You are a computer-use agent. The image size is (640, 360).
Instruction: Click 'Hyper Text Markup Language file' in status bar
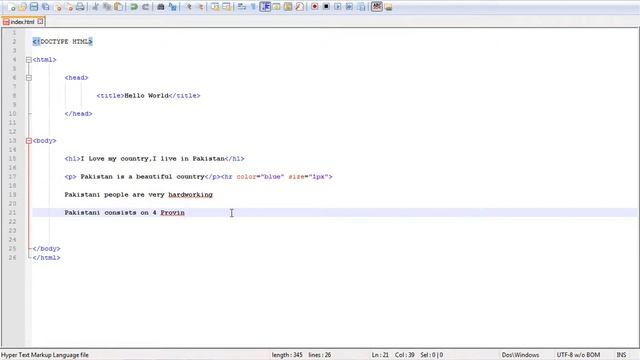pyautogui.click(x=45, y=355)
